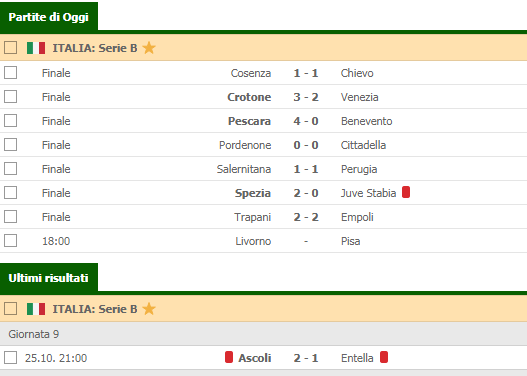Tick the checkbox for Cosenza vs Chievo
The width and height of the screenshot is (527, 376).
click(x=10, y=73)
